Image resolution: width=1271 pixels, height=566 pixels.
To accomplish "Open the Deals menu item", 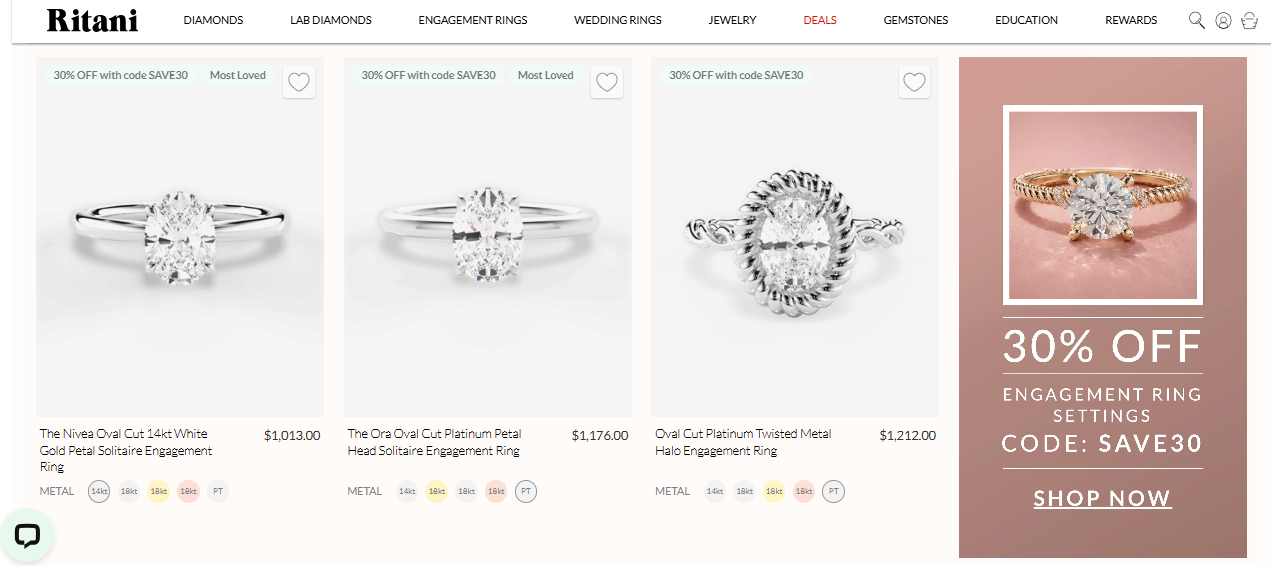I will (820, 20).
